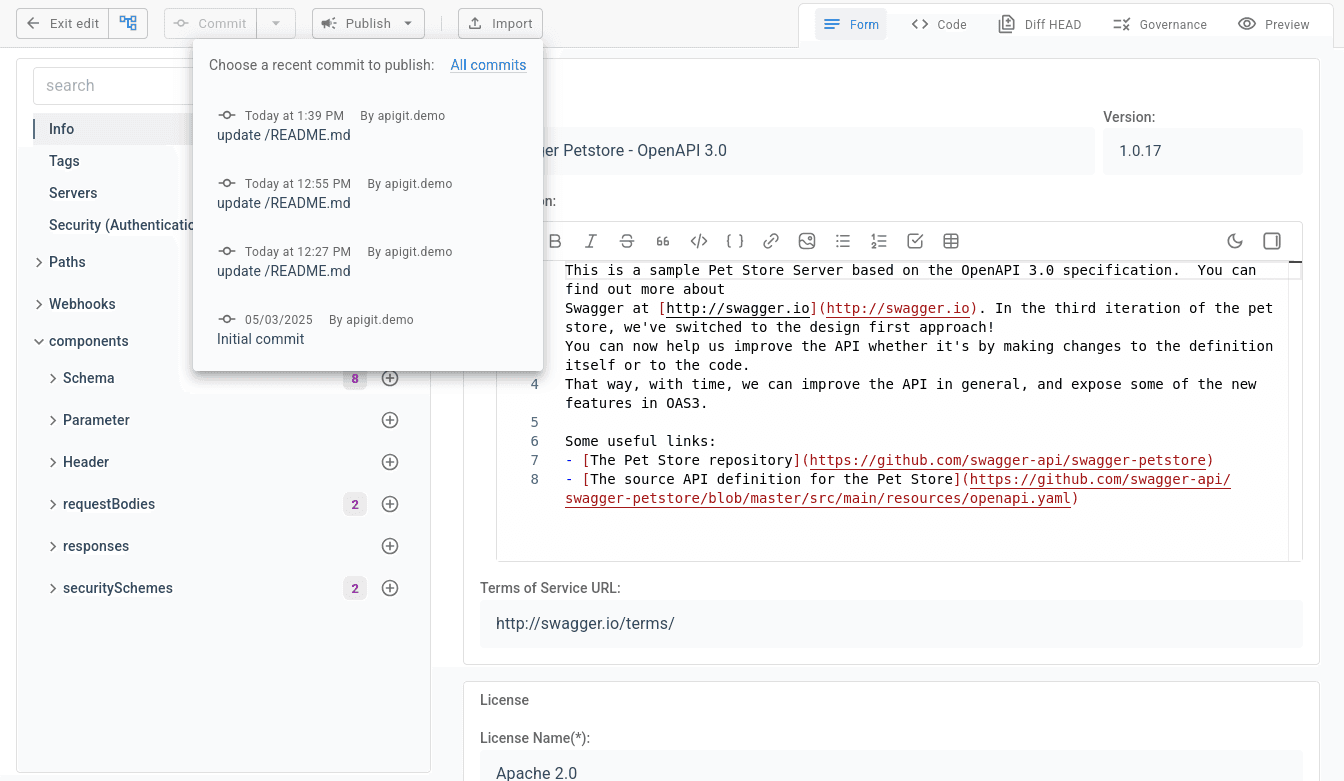Switch to the Code tab
This screenshot has width=1344, height=781.
coord(939,24)
